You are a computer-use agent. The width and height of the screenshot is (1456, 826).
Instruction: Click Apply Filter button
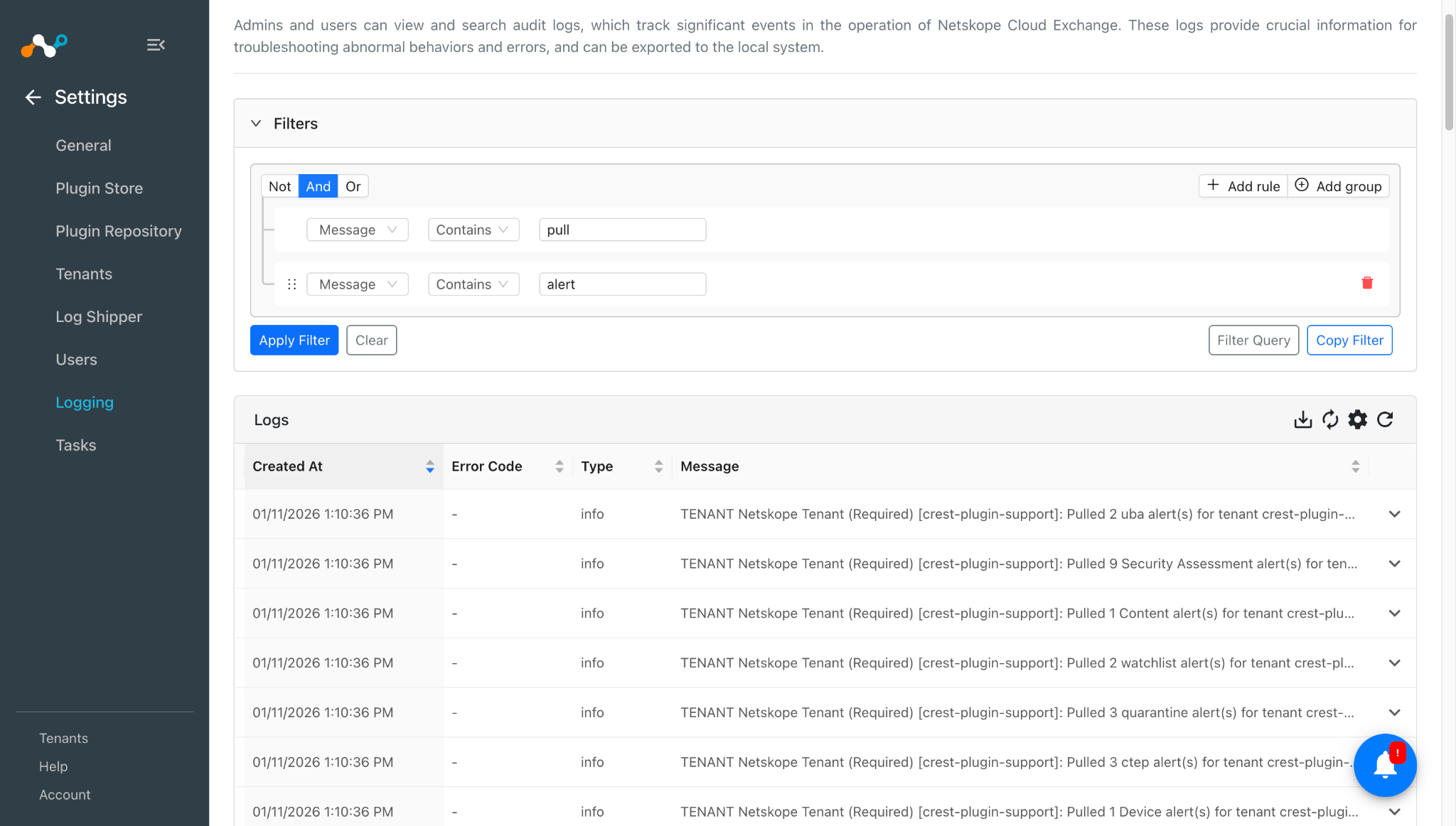[x=294, y=340]
